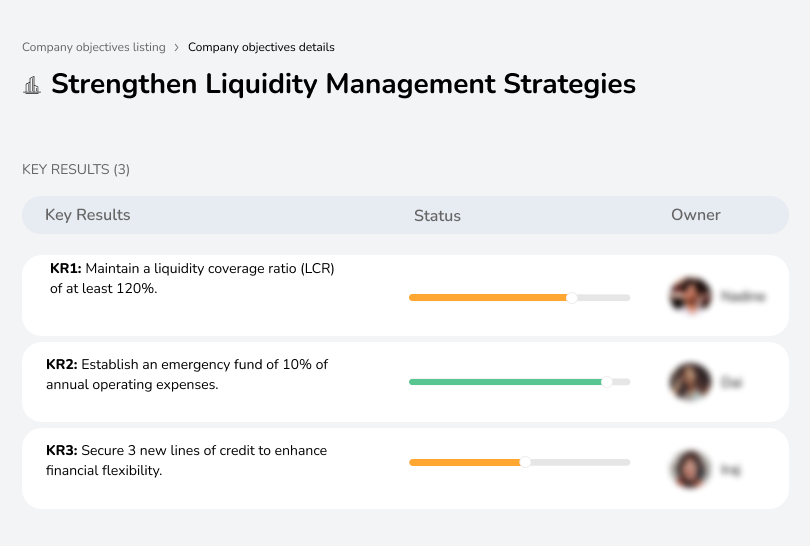The height and width of the screenshot is (546, 810).
Task: Click the breadcrumb chevron separator
Action: tap(176, 48)
